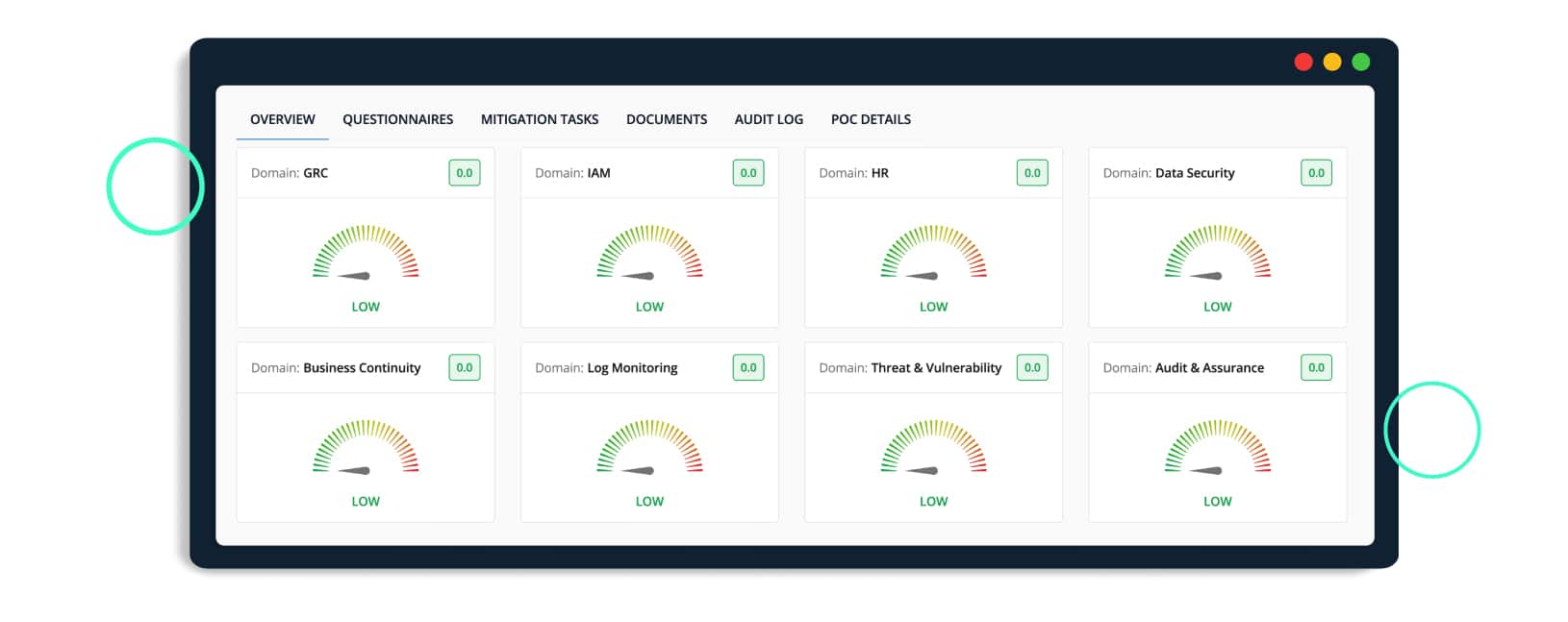Click the GRC domain risk gauge
1568x622 pixels.
366,253
